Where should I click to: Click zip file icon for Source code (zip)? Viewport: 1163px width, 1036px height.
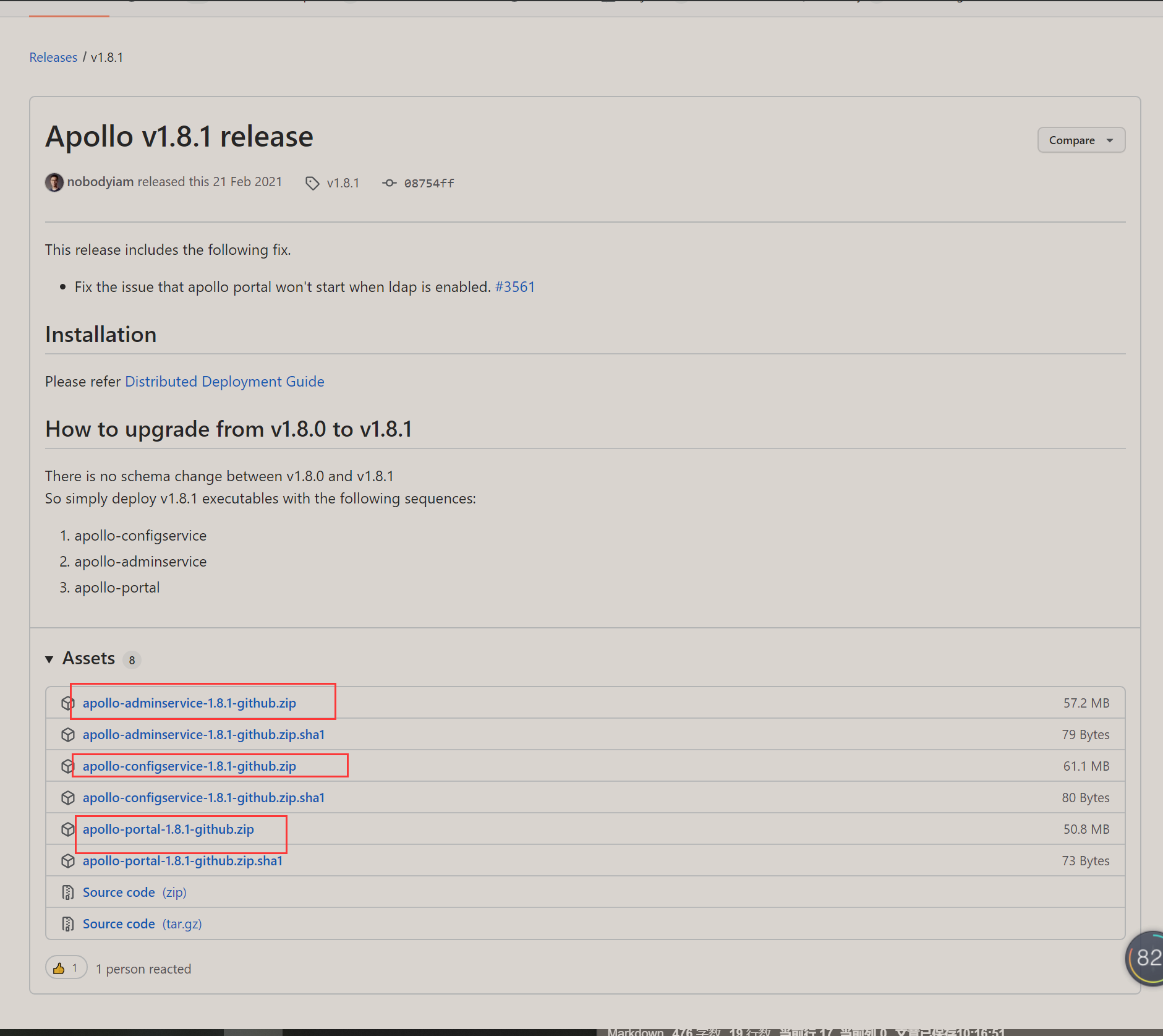coord(68,893)
